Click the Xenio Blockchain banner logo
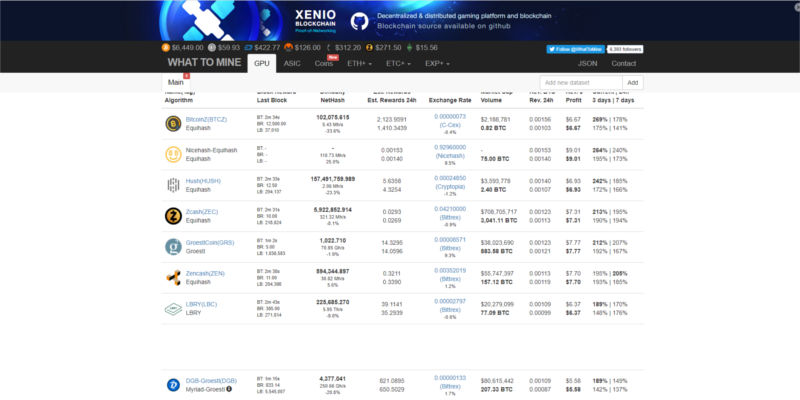The width and height of the screenshot is (800, 400). point(316,20)
